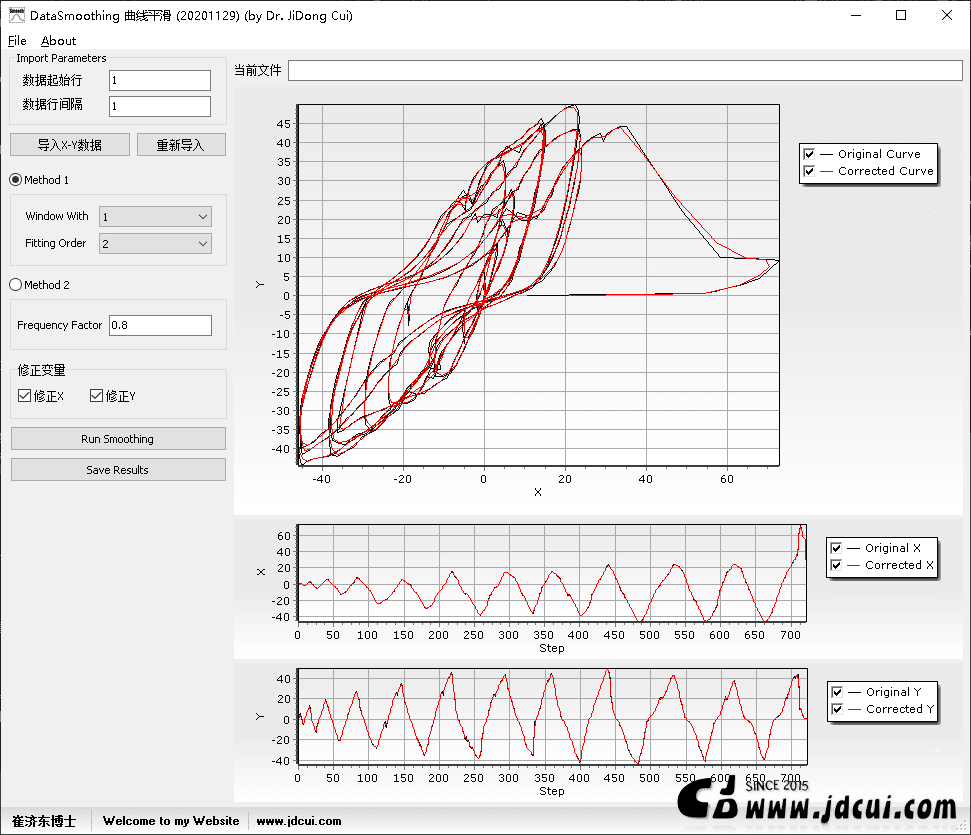Open the About menu
The height and width of the screenshot is (835, 971).
58,41
